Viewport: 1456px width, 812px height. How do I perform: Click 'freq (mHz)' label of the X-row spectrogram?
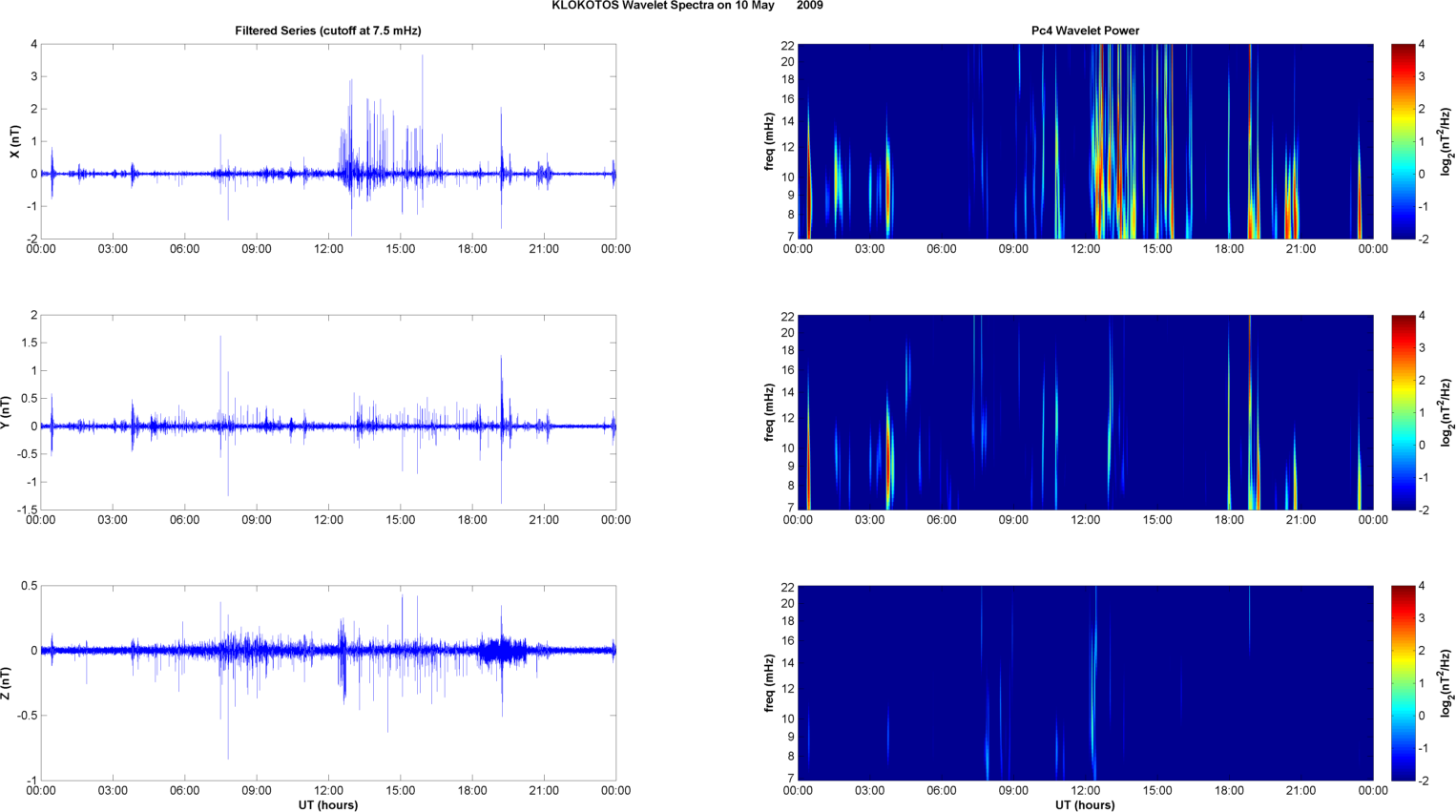(x=769, y=141)
